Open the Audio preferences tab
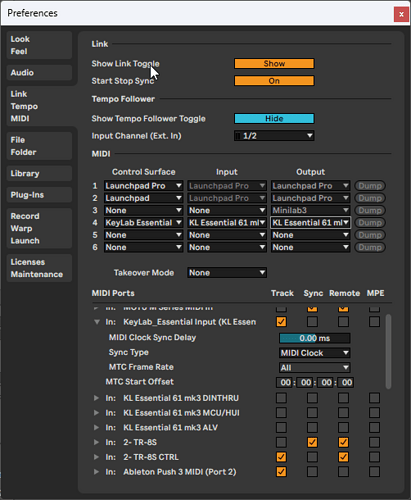The height and width of the screenshot is (500, 411). tap(39, 73)
